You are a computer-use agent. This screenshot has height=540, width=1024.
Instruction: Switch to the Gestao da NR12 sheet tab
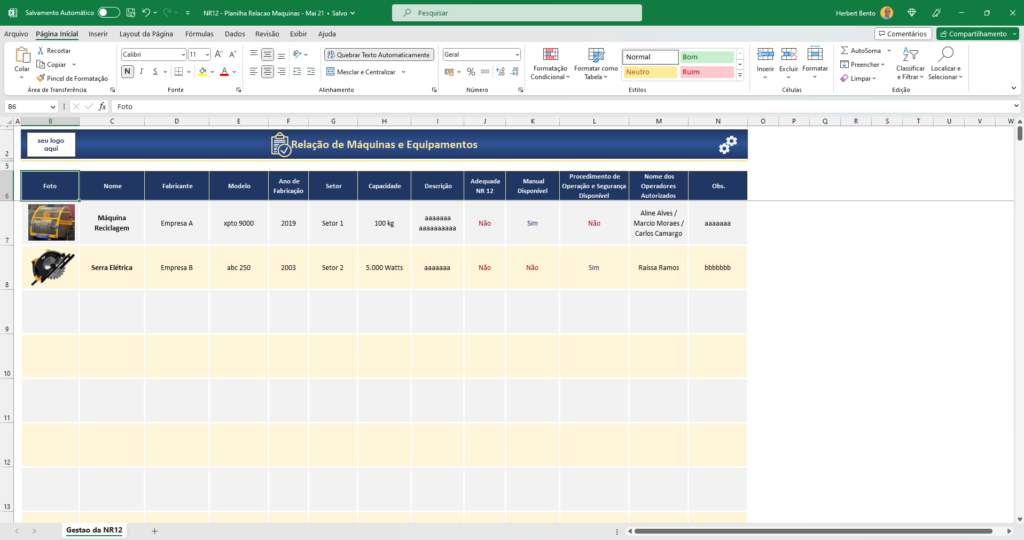click(93, 529)
